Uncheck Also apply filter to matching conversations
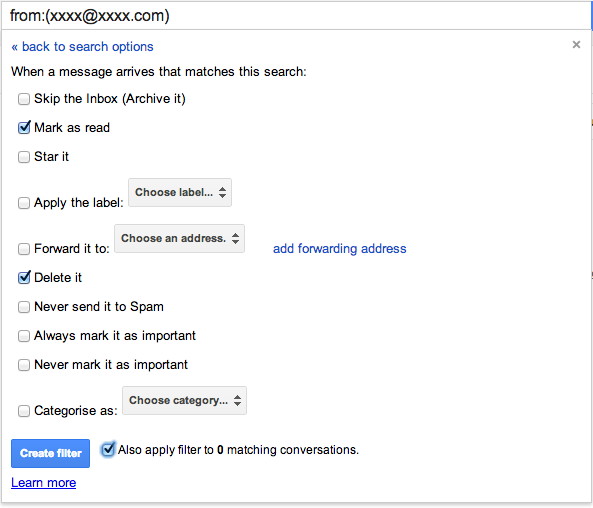Screen dimensions: 593x508 108,450
